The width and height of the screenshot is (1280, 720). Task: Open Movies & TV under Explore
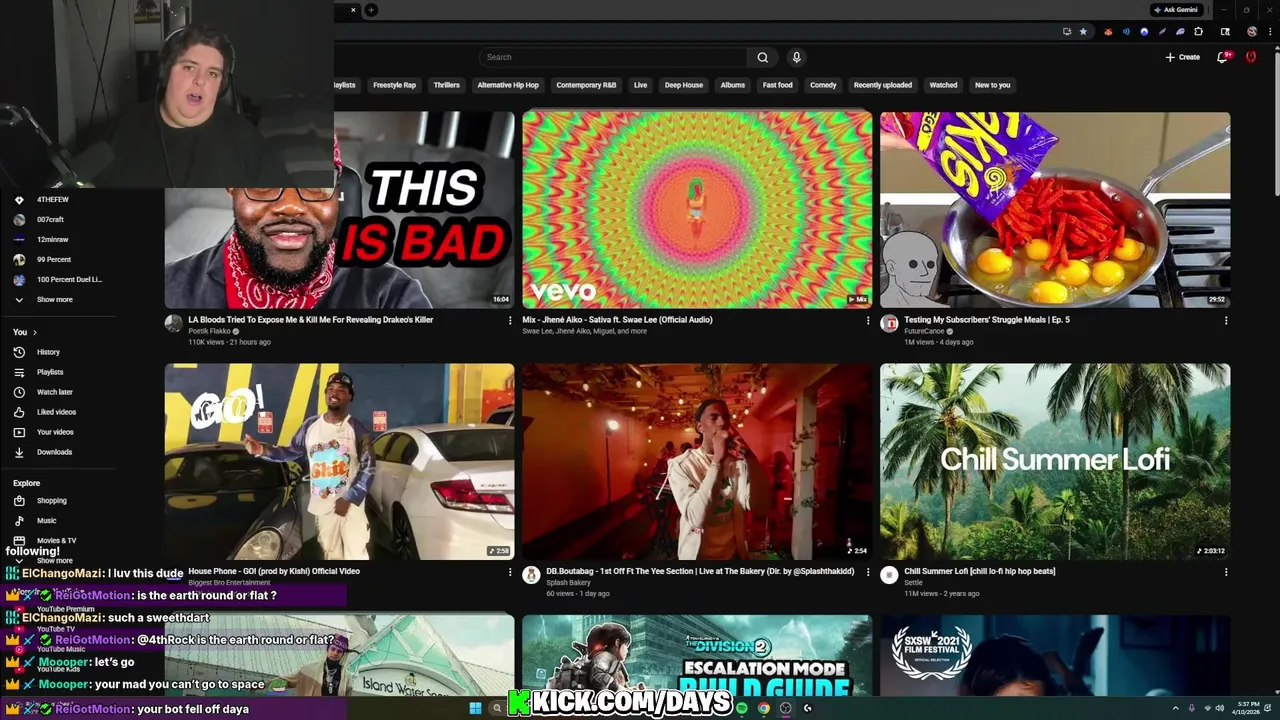pyautogui.click(x=56, y=541)
